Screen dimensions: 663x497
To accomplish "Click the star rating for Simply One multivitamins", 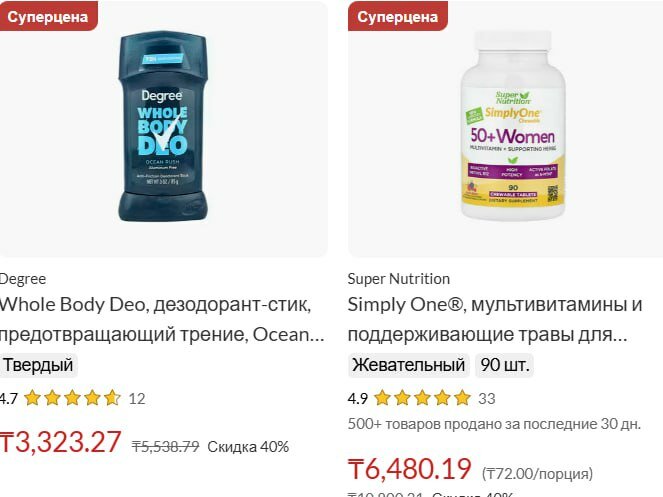I will pos(422,398).
